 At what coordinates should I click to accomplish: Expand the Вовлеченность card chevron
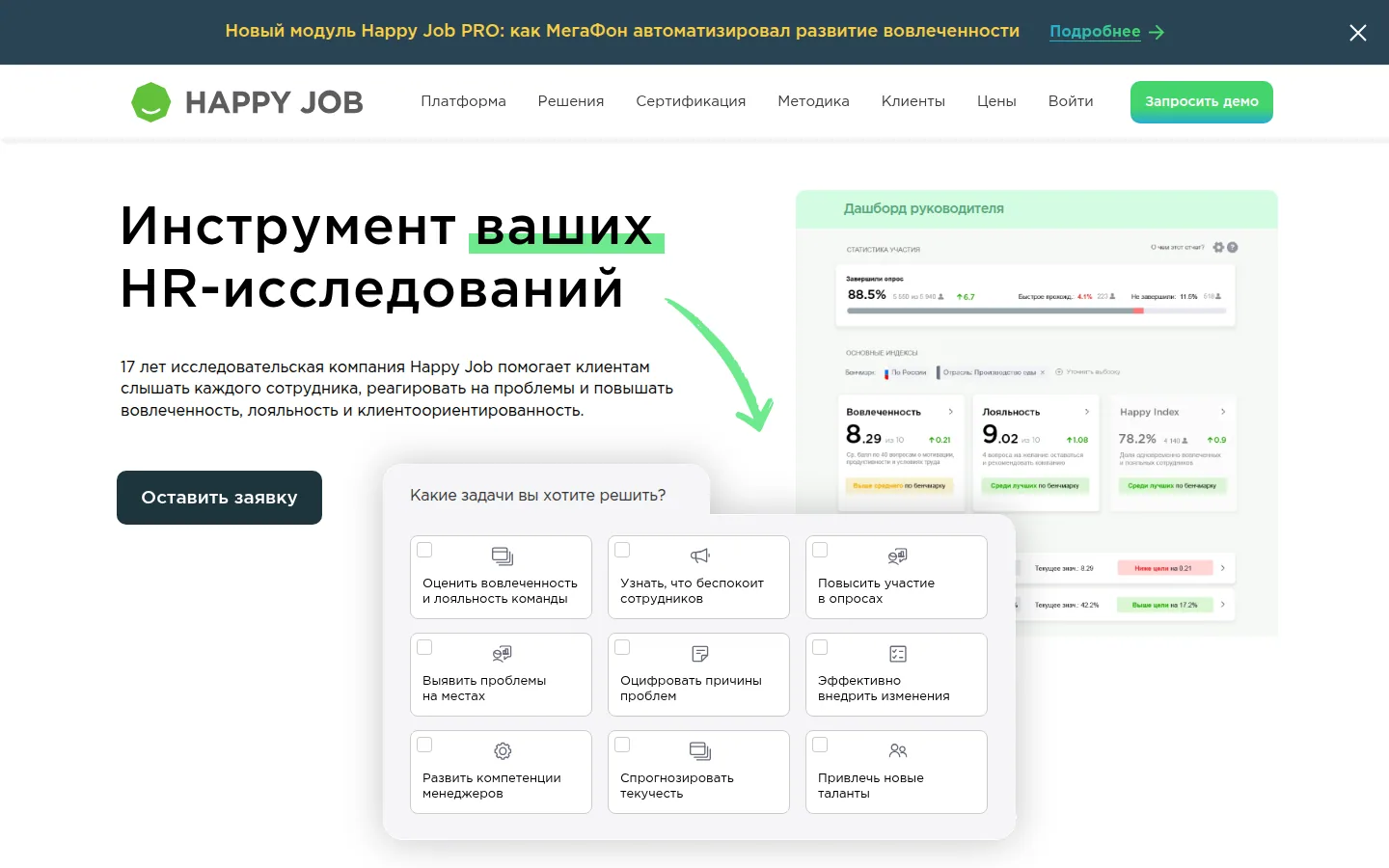pyautogui.click(x=951, y=412)
